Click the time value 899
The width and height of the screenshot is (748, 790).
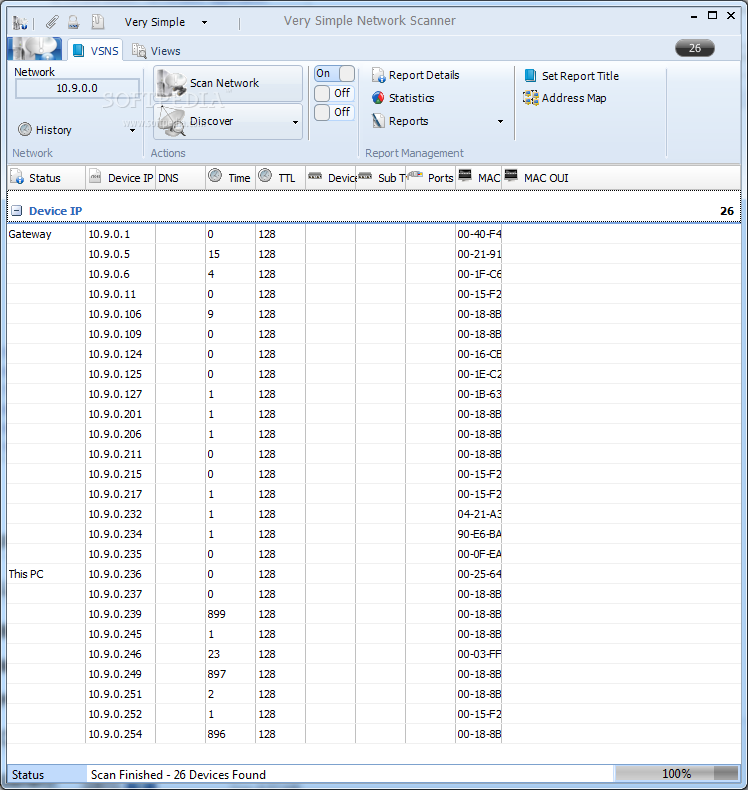click(x=217, y=614)
